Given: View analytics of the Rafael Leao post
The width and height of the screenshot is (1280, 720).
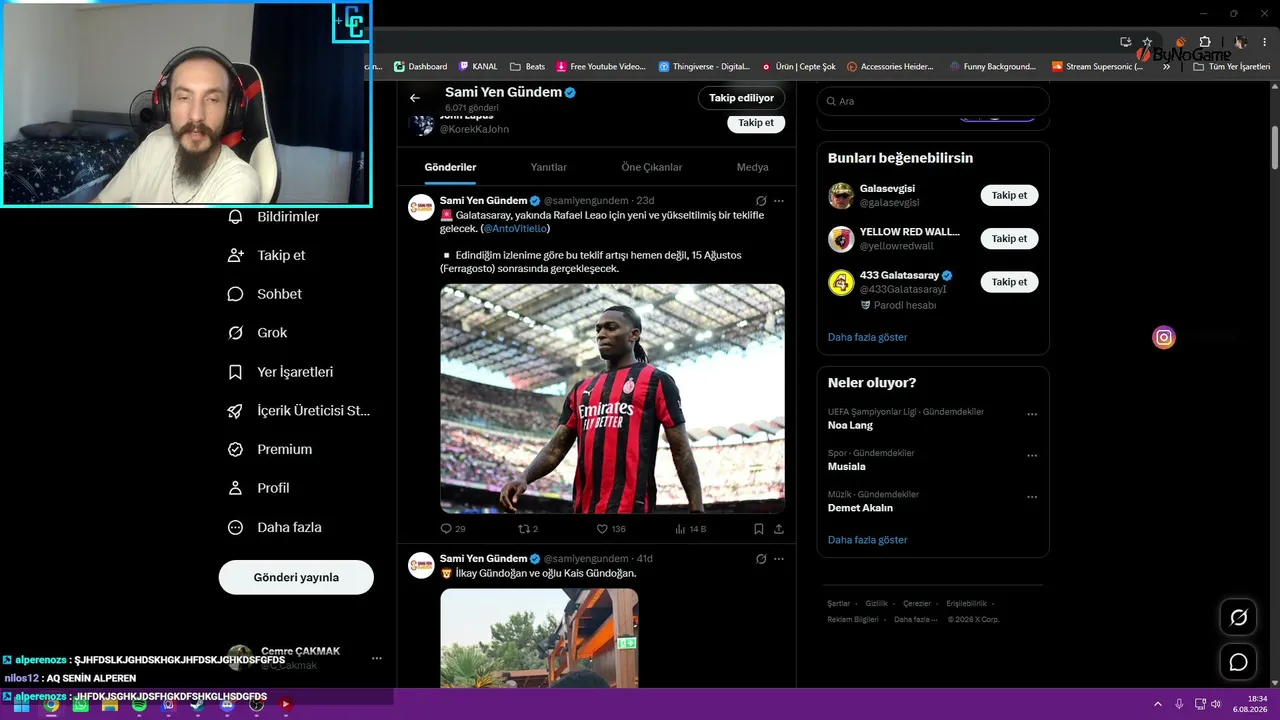Looking at the screenshot, I should click(690, 529).
